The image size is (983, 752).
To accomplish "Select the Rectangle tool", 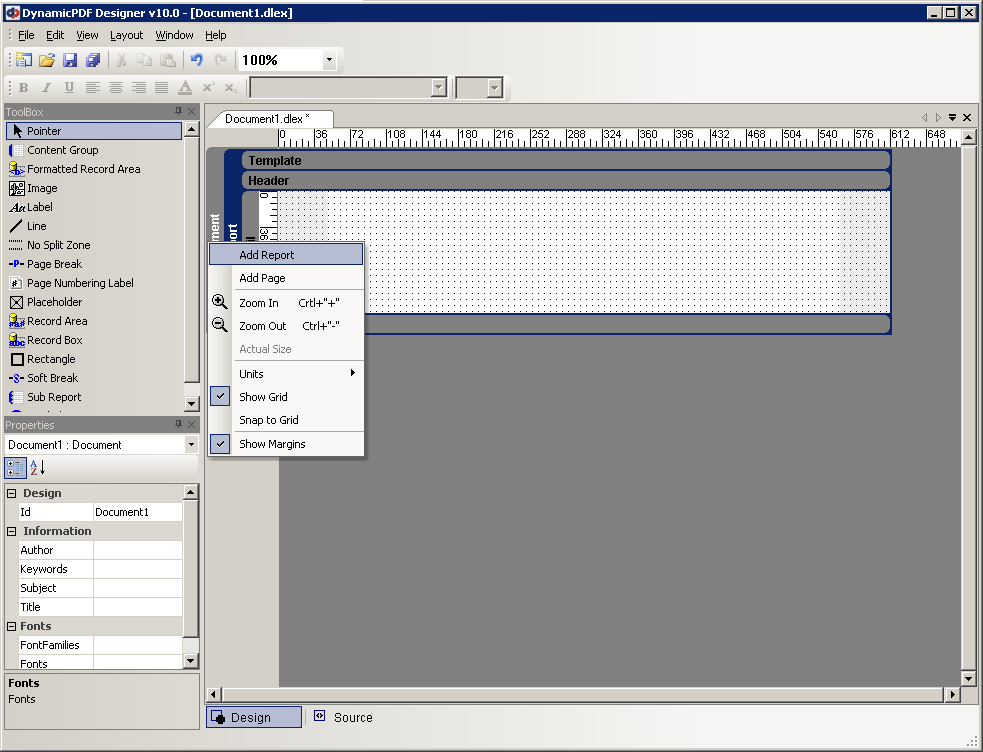I will [94, 359].
